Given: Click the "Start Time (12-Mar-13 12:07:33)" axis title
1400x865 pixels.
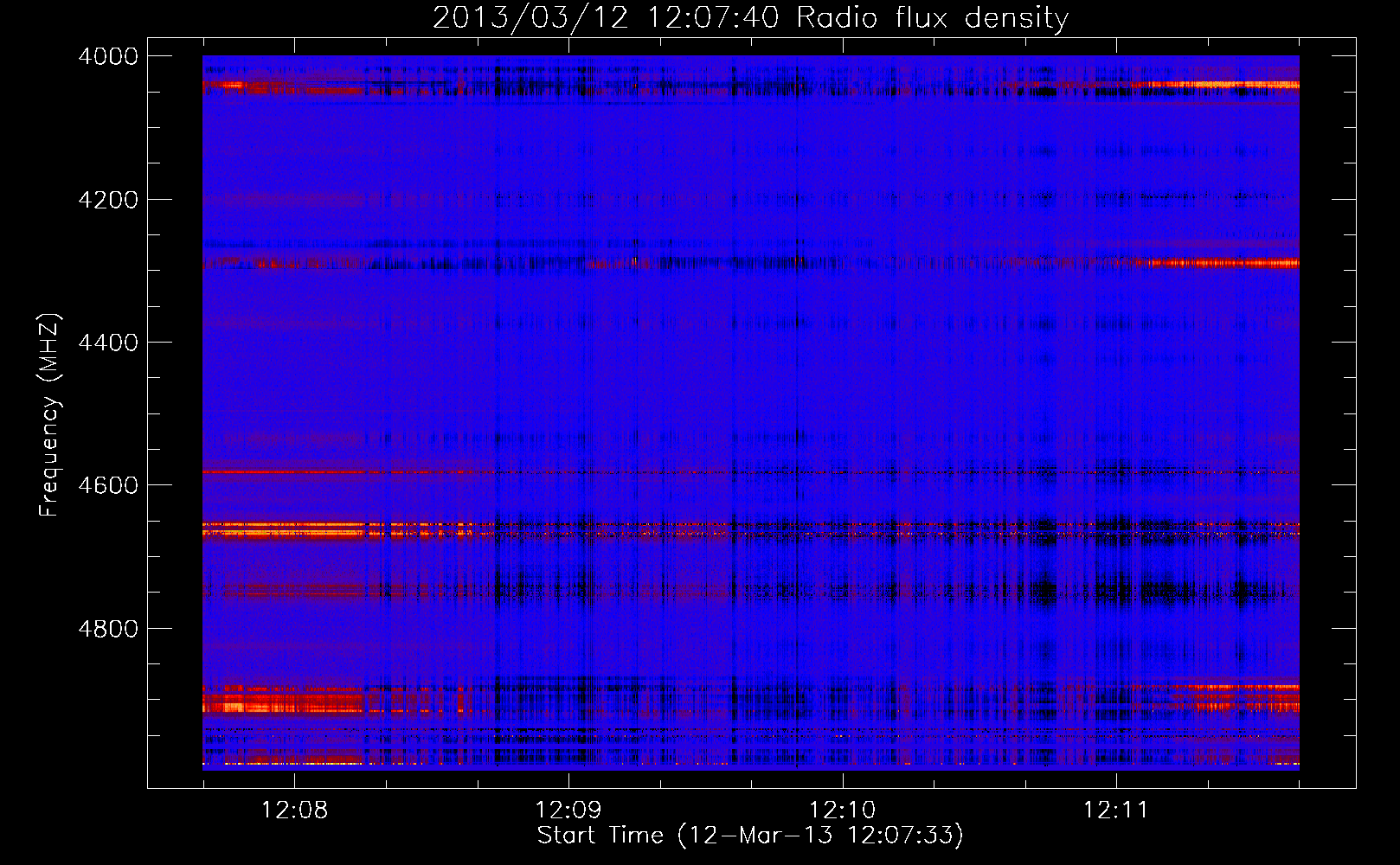Looking at the screenshot, I should (x=750, y=836).
